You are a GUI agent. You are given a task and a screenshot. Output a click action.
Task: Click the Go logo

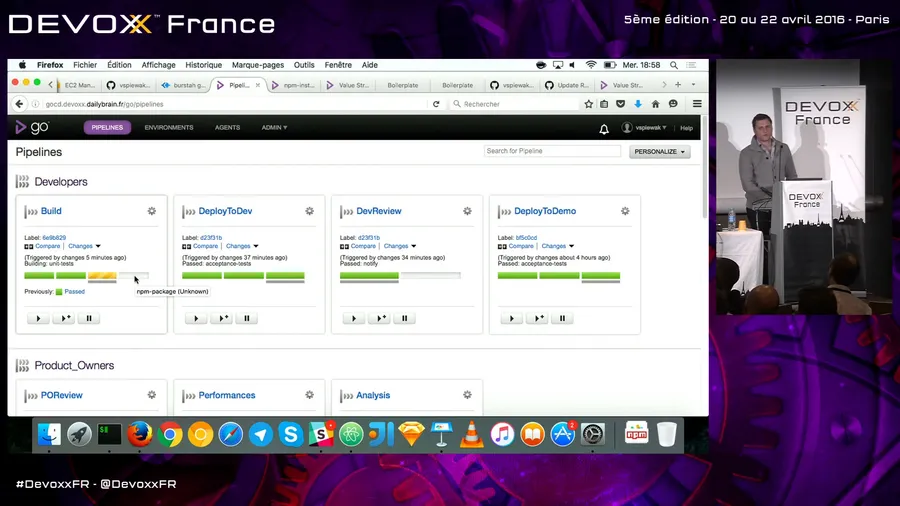tap(32, 127)
